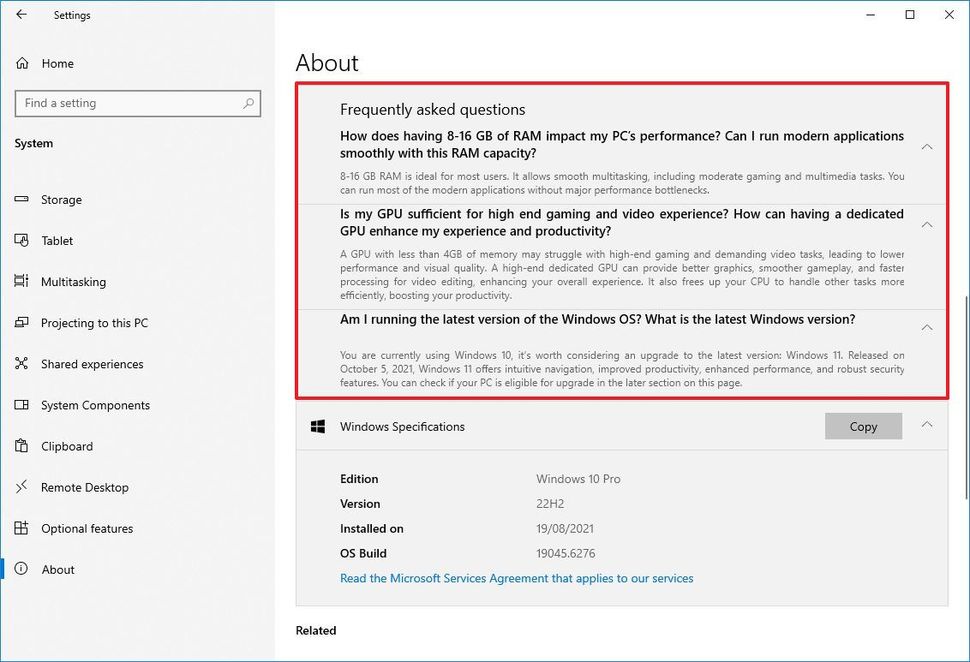
Task: Select Multitasking in the sidebar
Action: 72,281
